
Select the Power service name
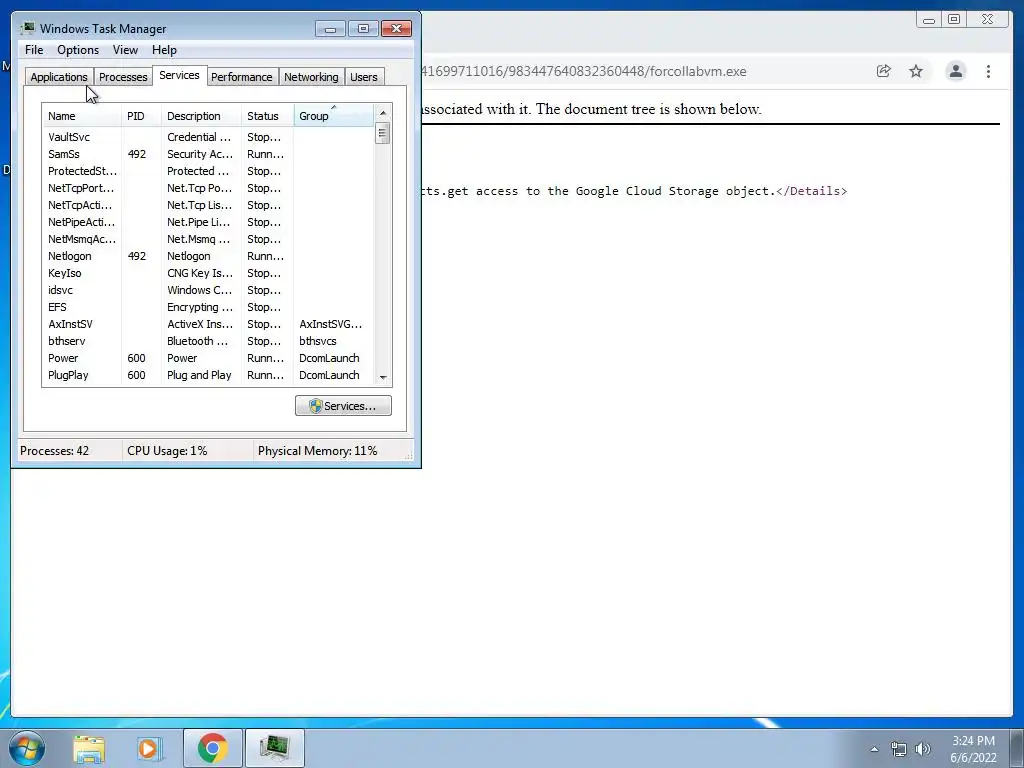tap(63, 358)
